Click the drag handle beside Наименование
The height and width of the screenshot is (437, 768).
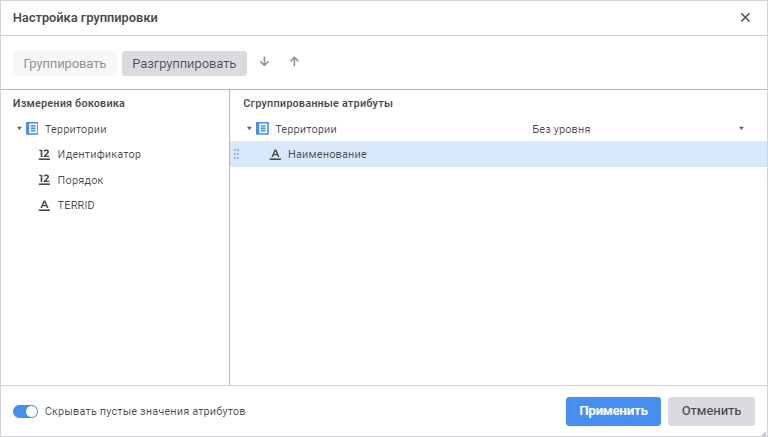point(237,154)
